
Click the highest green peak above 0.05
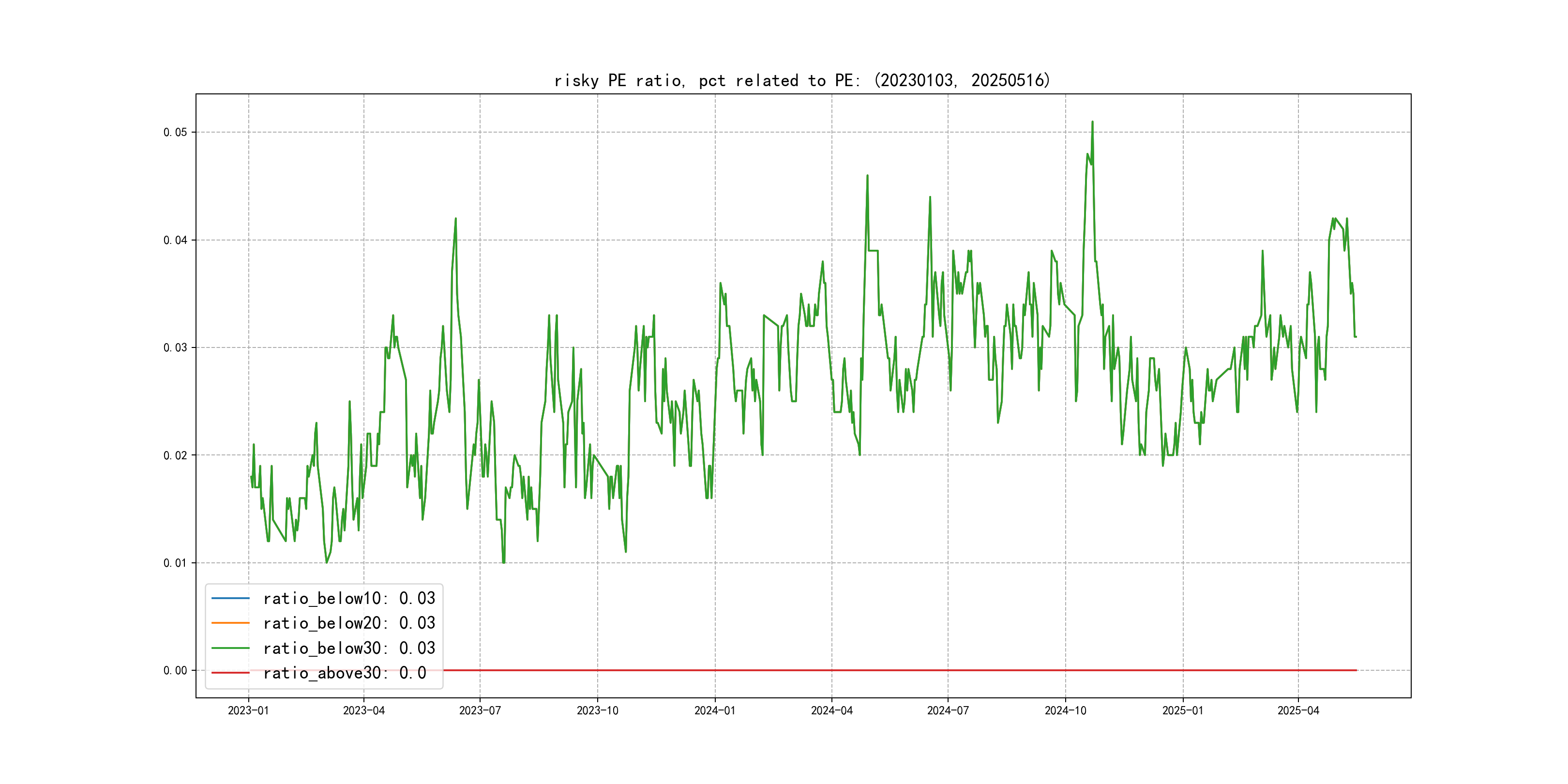[1092, 123]
